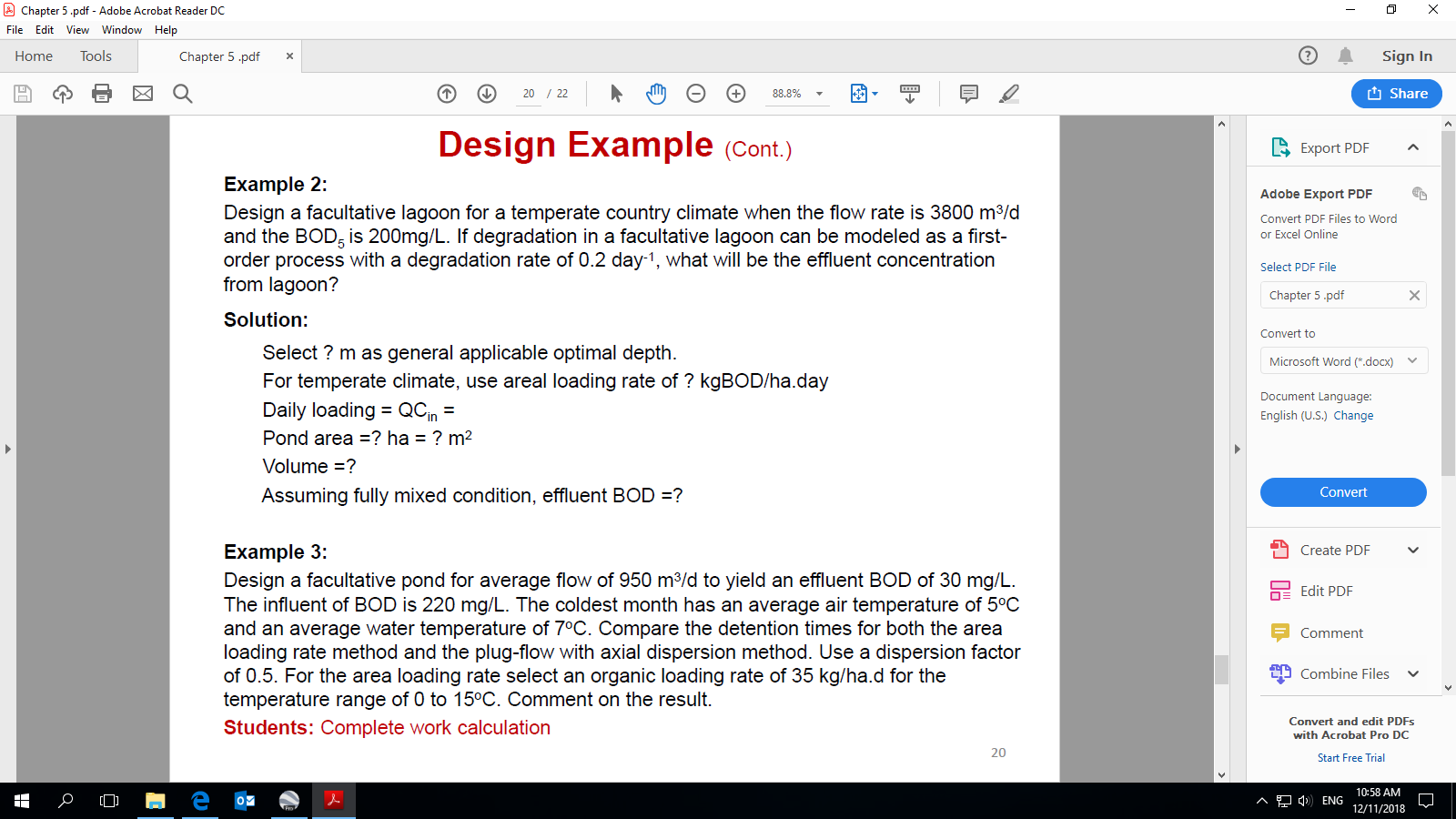Click the page number input field
Viewport: 1456px width, 819px height.
(x=529, y=94)
